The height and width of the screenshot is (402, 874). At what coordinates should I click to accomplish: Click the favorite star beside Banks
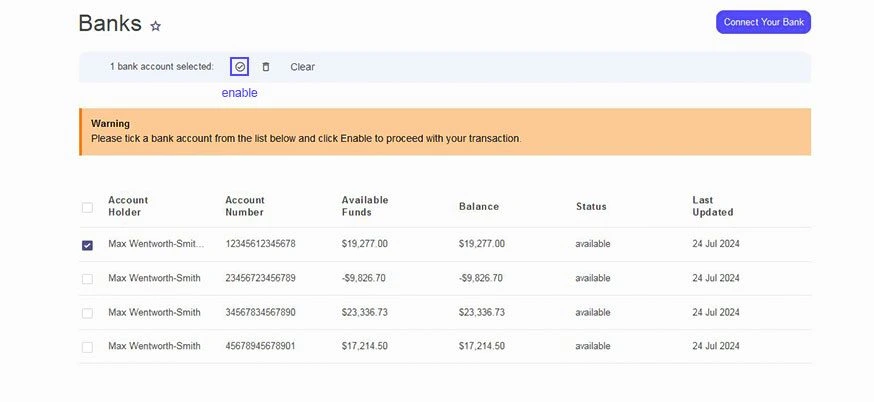tap(155, 26)
